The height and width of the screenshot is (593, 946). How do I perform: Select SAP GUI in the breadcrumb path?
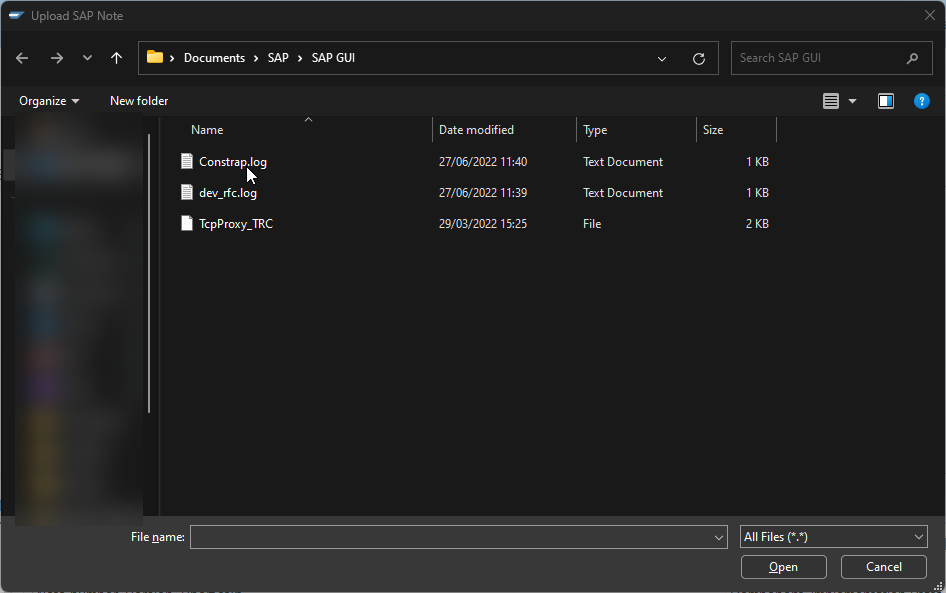tap(333, 58)
